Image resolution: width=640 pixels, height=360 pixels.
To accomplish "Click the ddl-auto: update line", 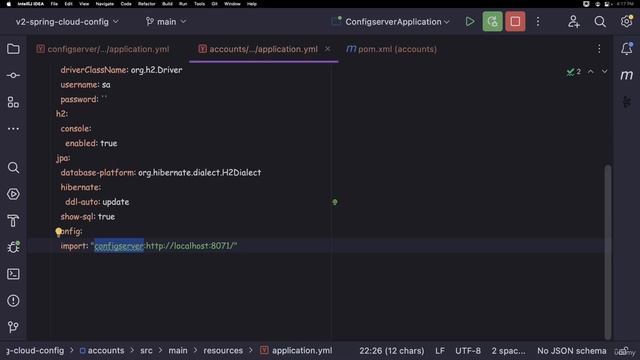I will pos(97,202).
